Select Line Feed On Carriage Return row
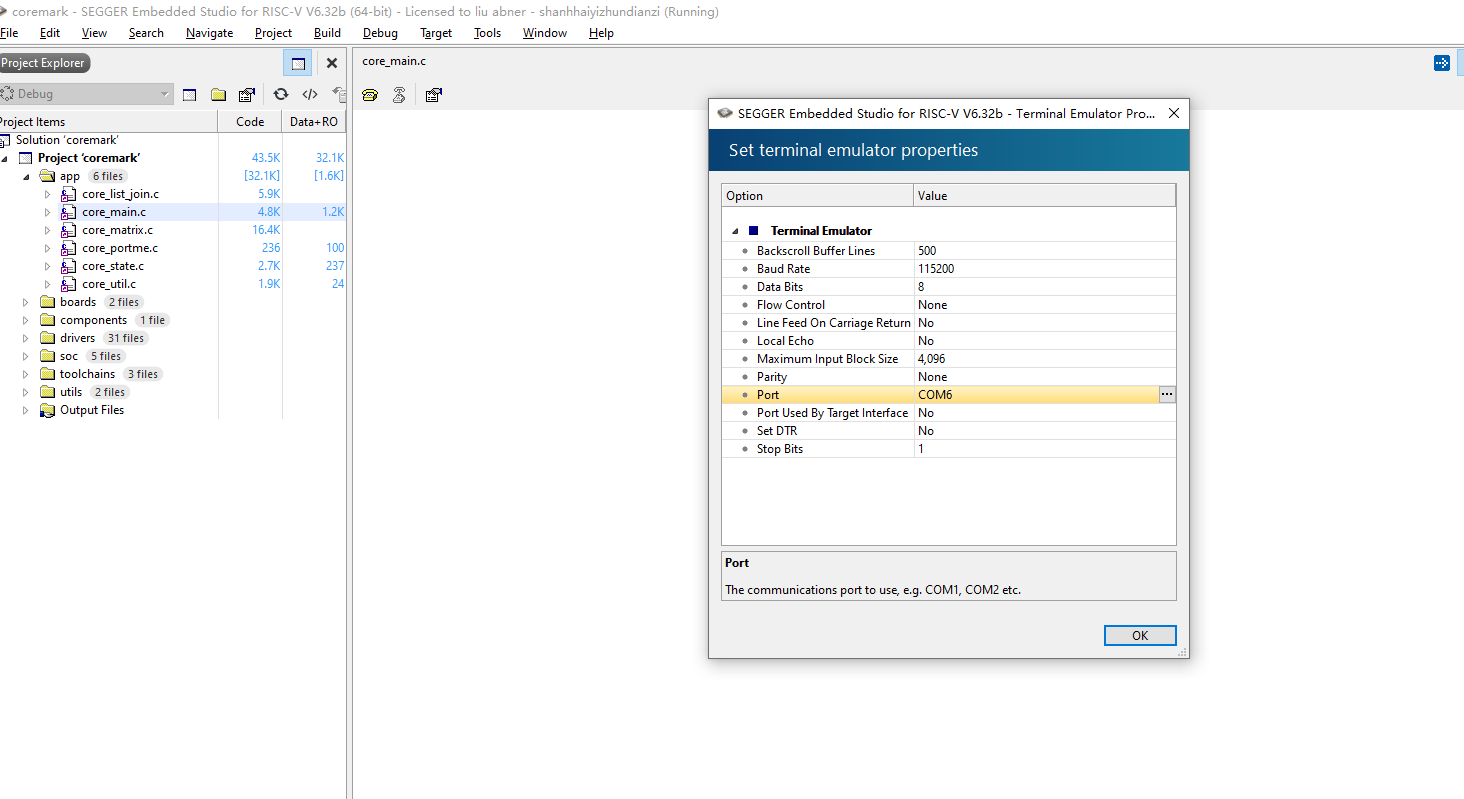The image size is (1464, 799). coord(948,323)
